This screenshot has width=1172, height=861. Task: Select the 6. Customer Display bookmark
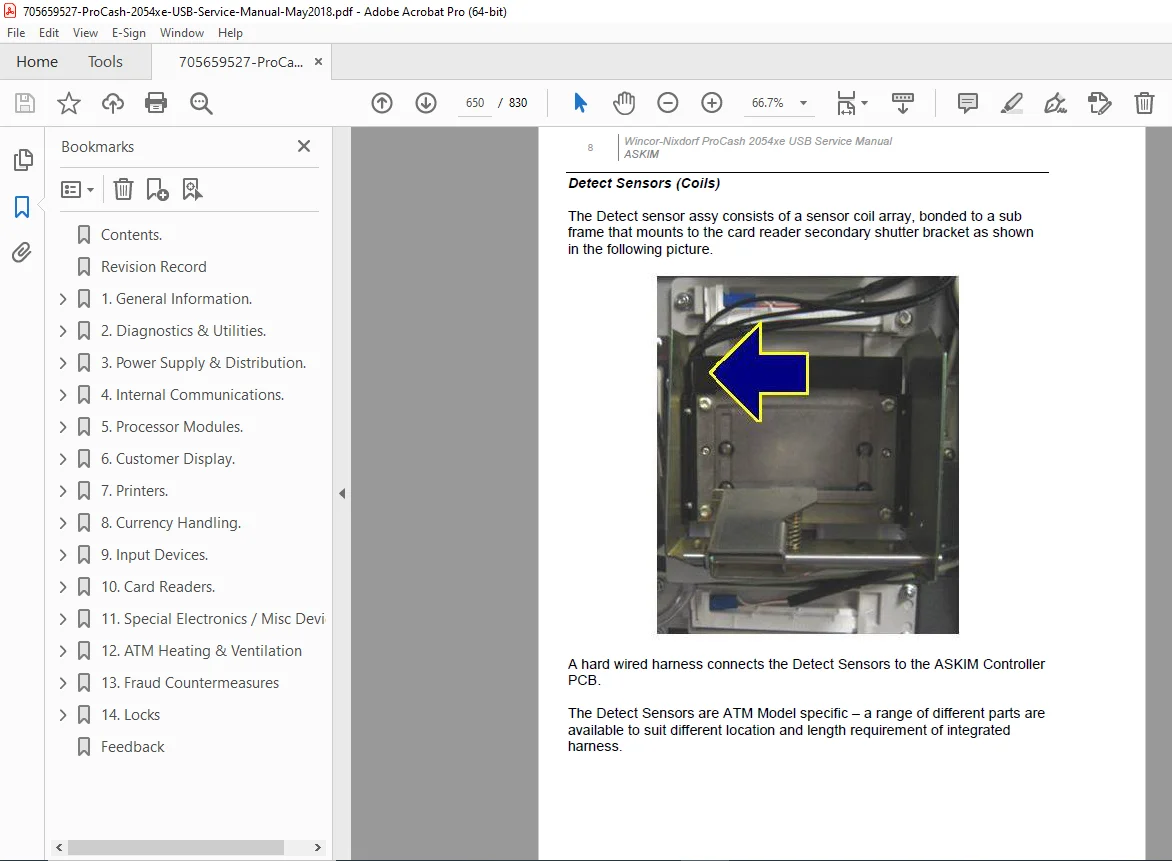[167, 459]
